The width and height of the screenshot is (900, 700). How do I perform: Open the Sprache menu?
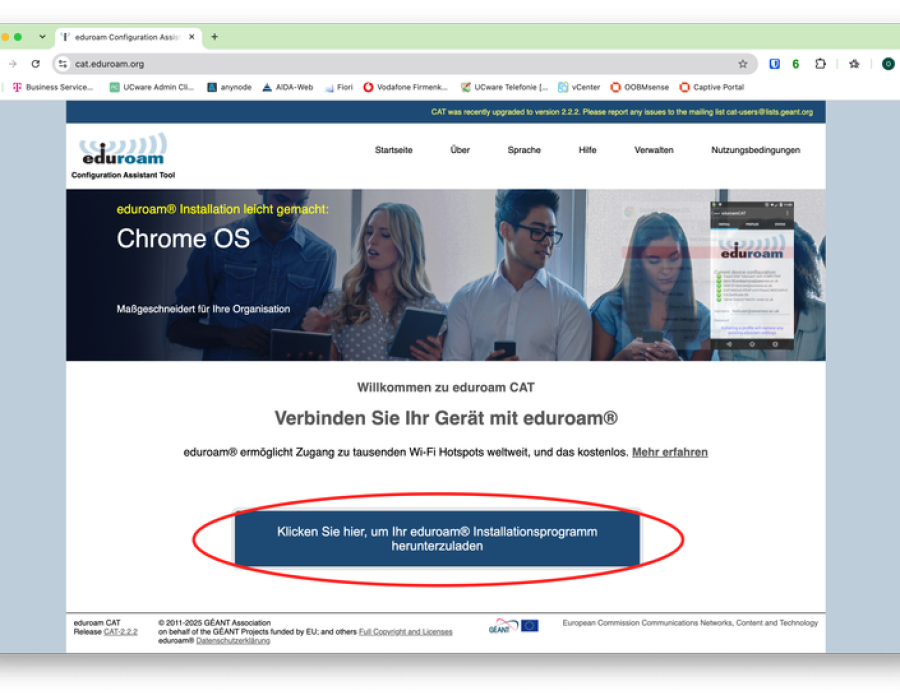pyautogui.click(x=524, y=150)
